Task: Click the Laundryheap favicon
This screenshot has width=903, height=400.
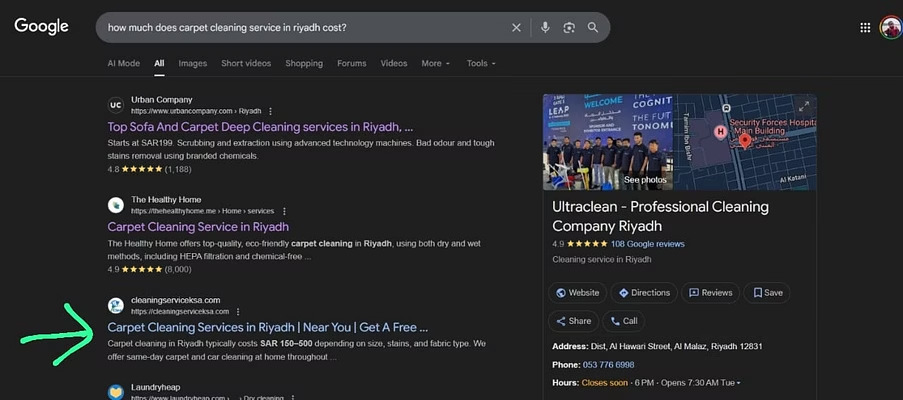Action: [x=116, y=393]
